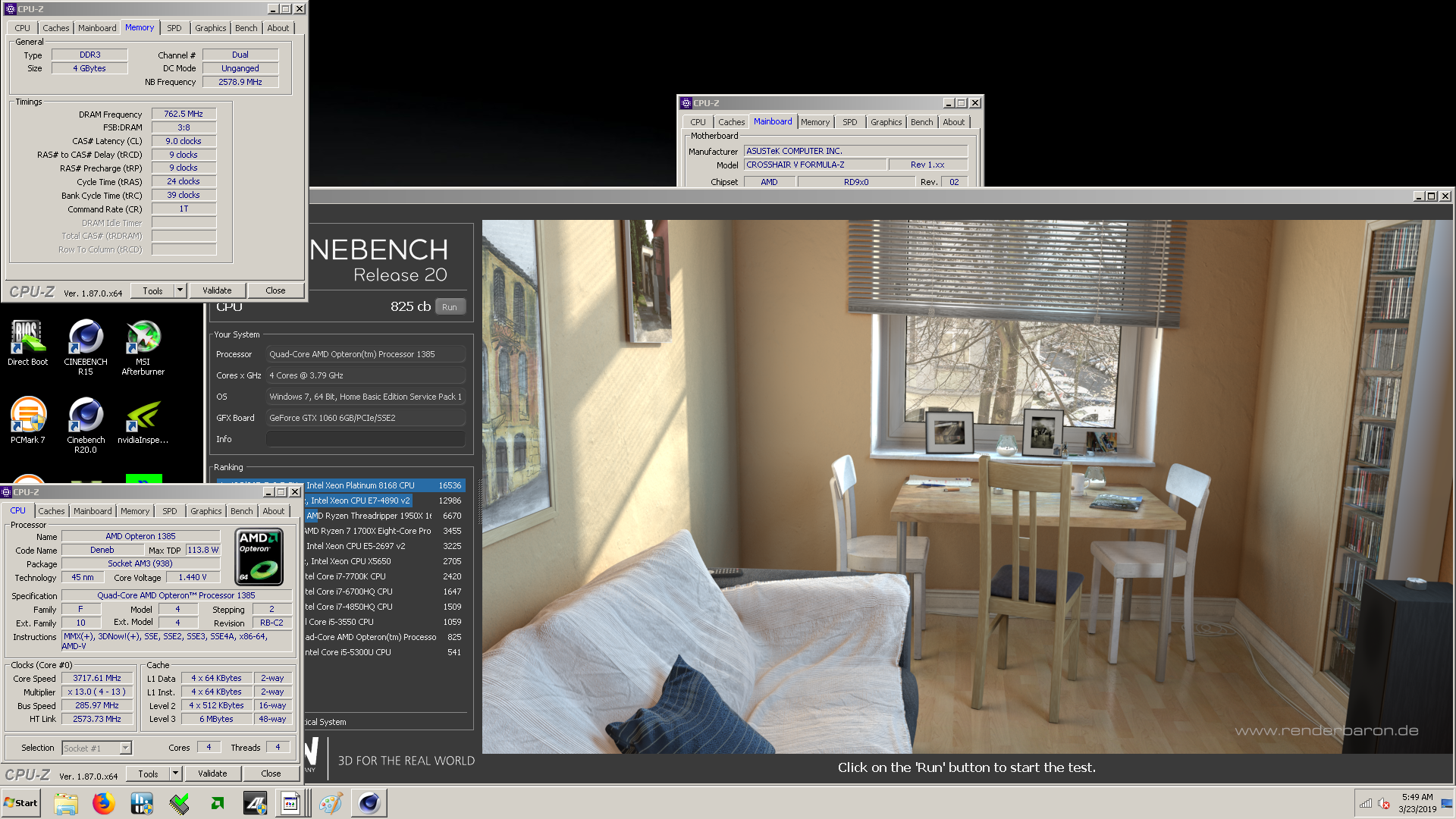Click the Cinebench Run button
Screen dimensions: 1456x819
[450, 307]
